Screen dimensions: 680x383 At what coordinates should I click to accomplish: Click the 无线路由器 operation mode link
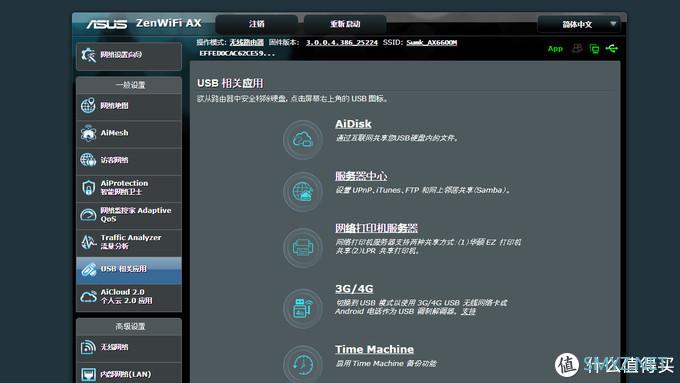(x=247, y=43)
